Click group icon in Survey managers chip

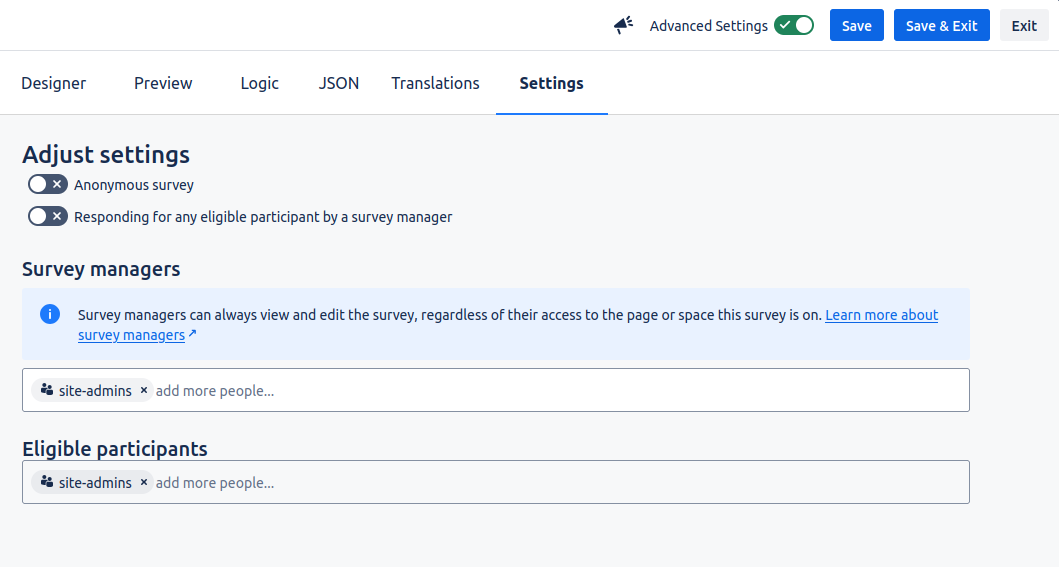tap(47, 391)
